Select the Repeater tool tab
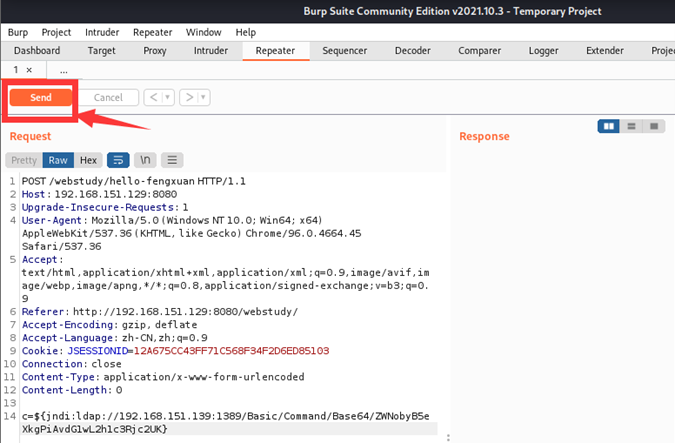 click(276, 51)
